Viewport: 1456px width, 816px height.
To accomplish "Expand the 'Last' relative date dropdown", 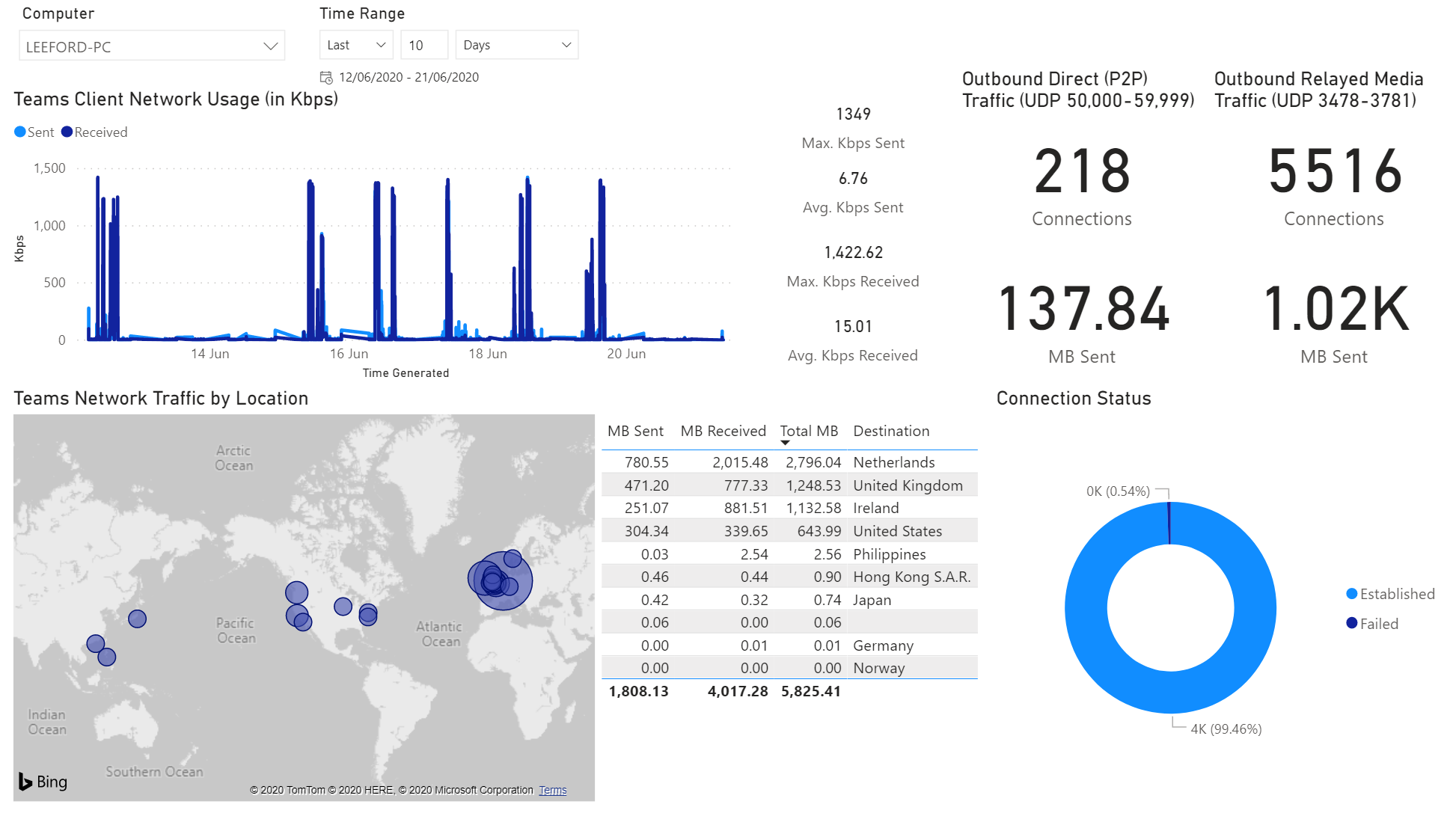I will pyautogui.click(x=356, y=45).
